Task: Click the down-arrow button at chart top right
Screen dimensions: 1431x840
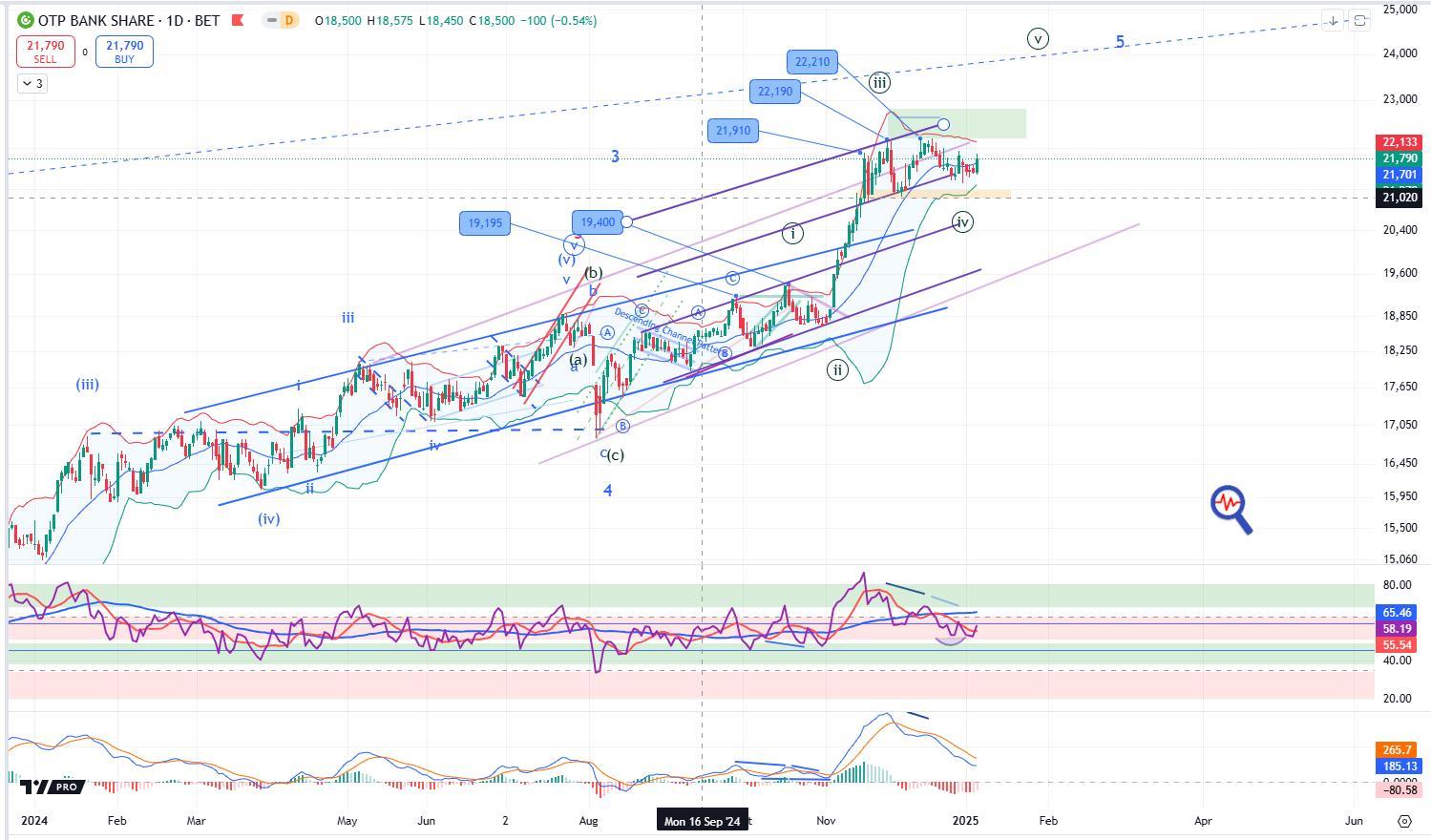Action: point(1332,20)
